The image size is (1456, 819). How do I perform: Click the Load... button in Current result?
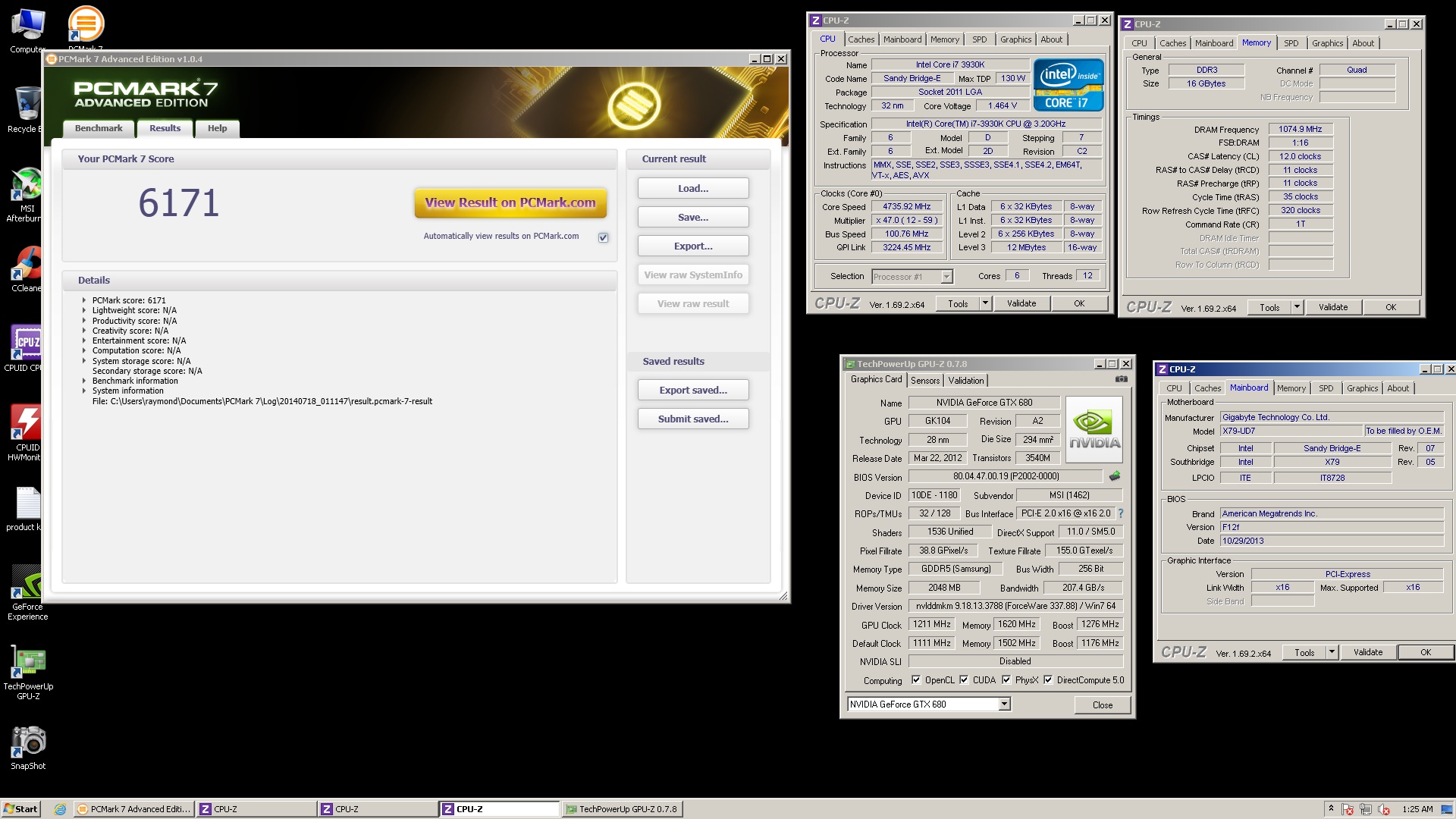coord(693,188)
